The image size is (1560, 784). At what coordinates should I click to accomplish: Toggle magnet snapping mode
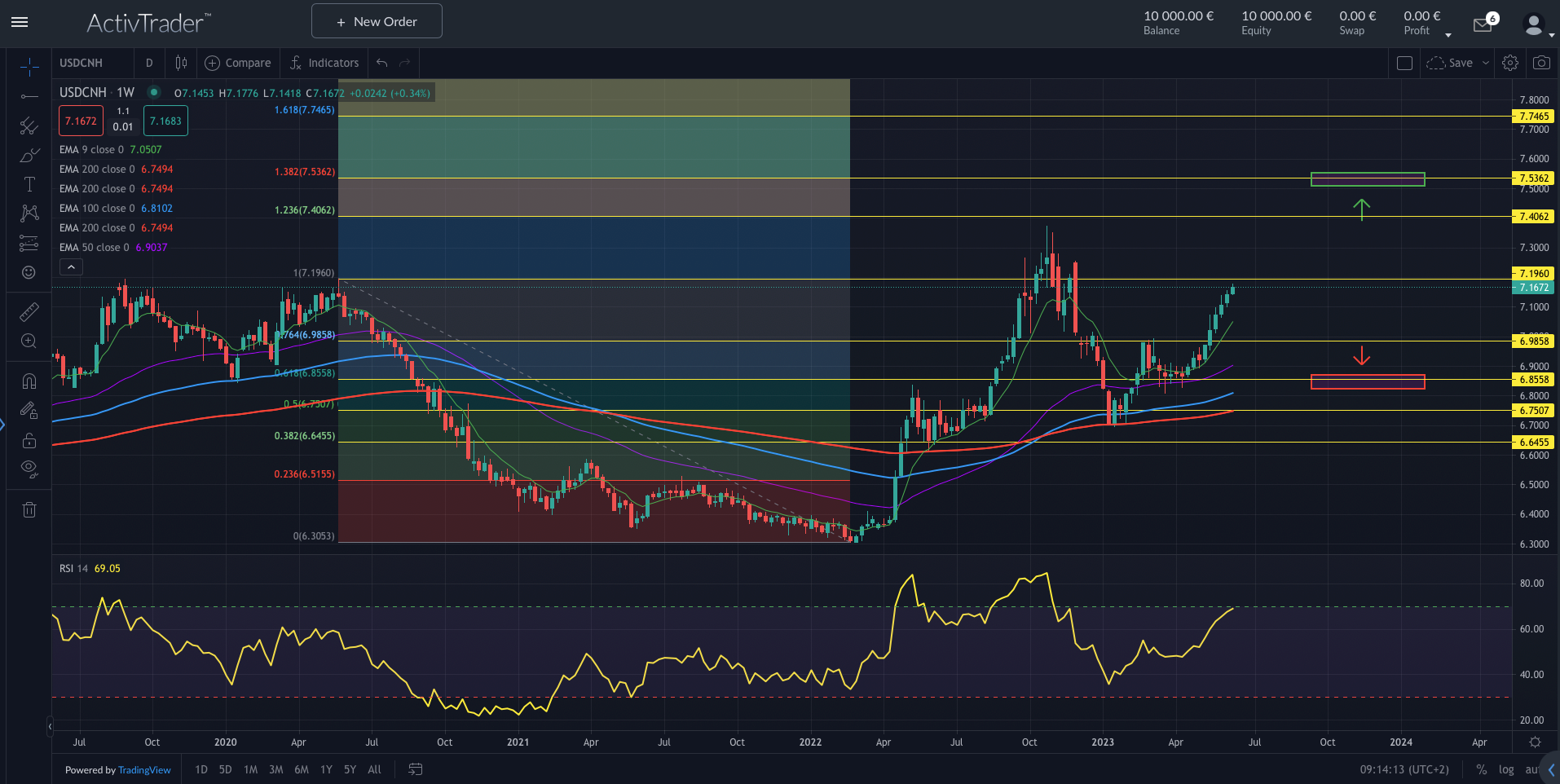pos(29,380)
